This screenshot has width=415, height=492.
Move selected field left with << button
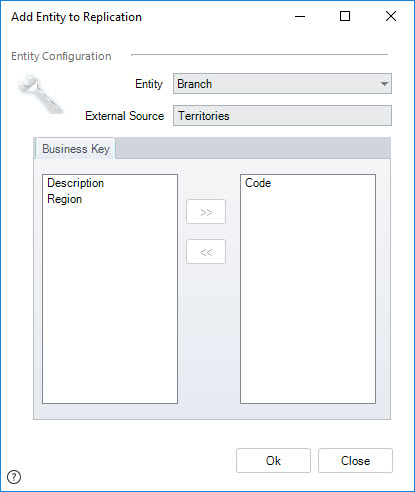206,252
